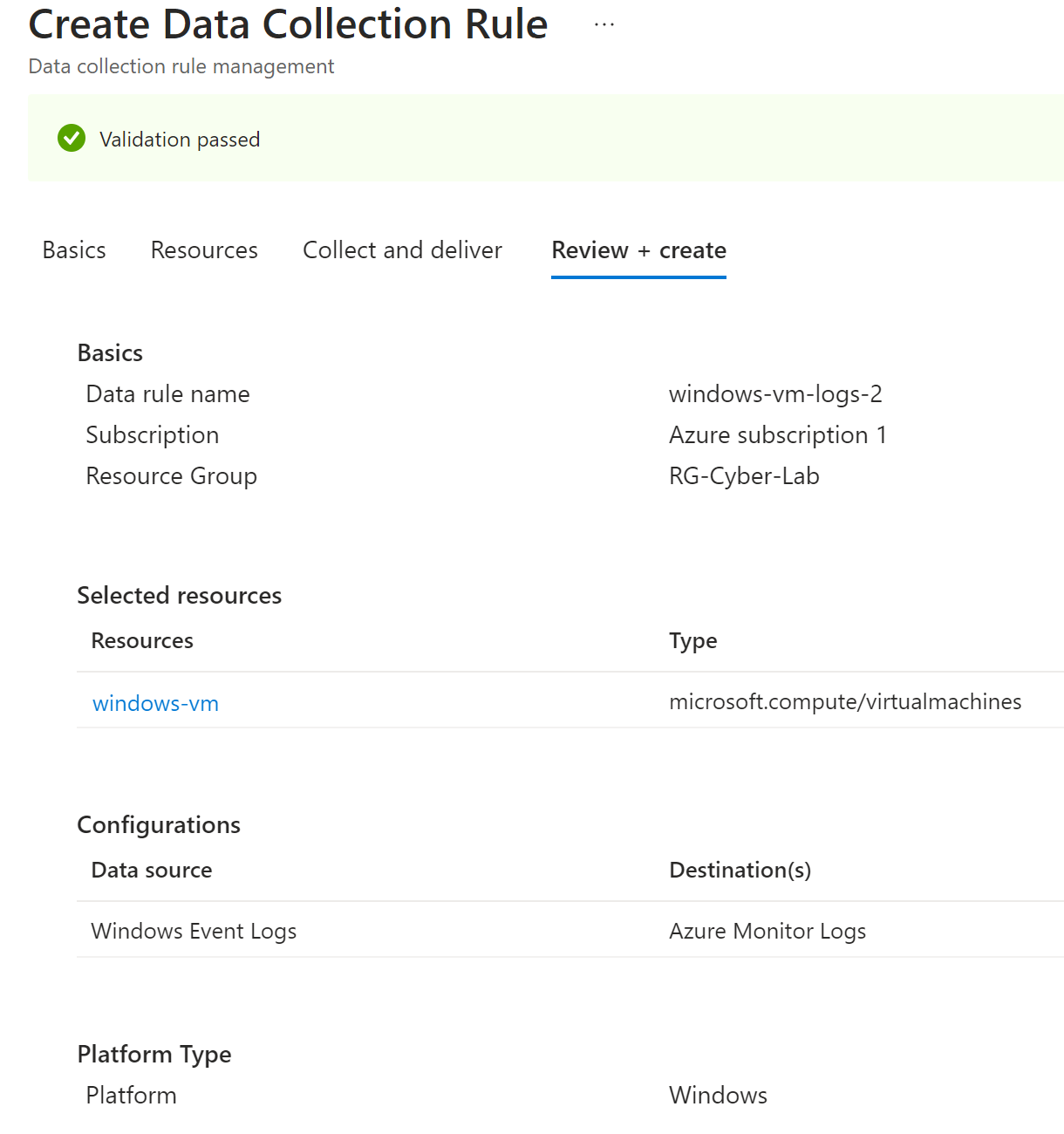
Task: Select the Type column header
Action: (692, 640)
